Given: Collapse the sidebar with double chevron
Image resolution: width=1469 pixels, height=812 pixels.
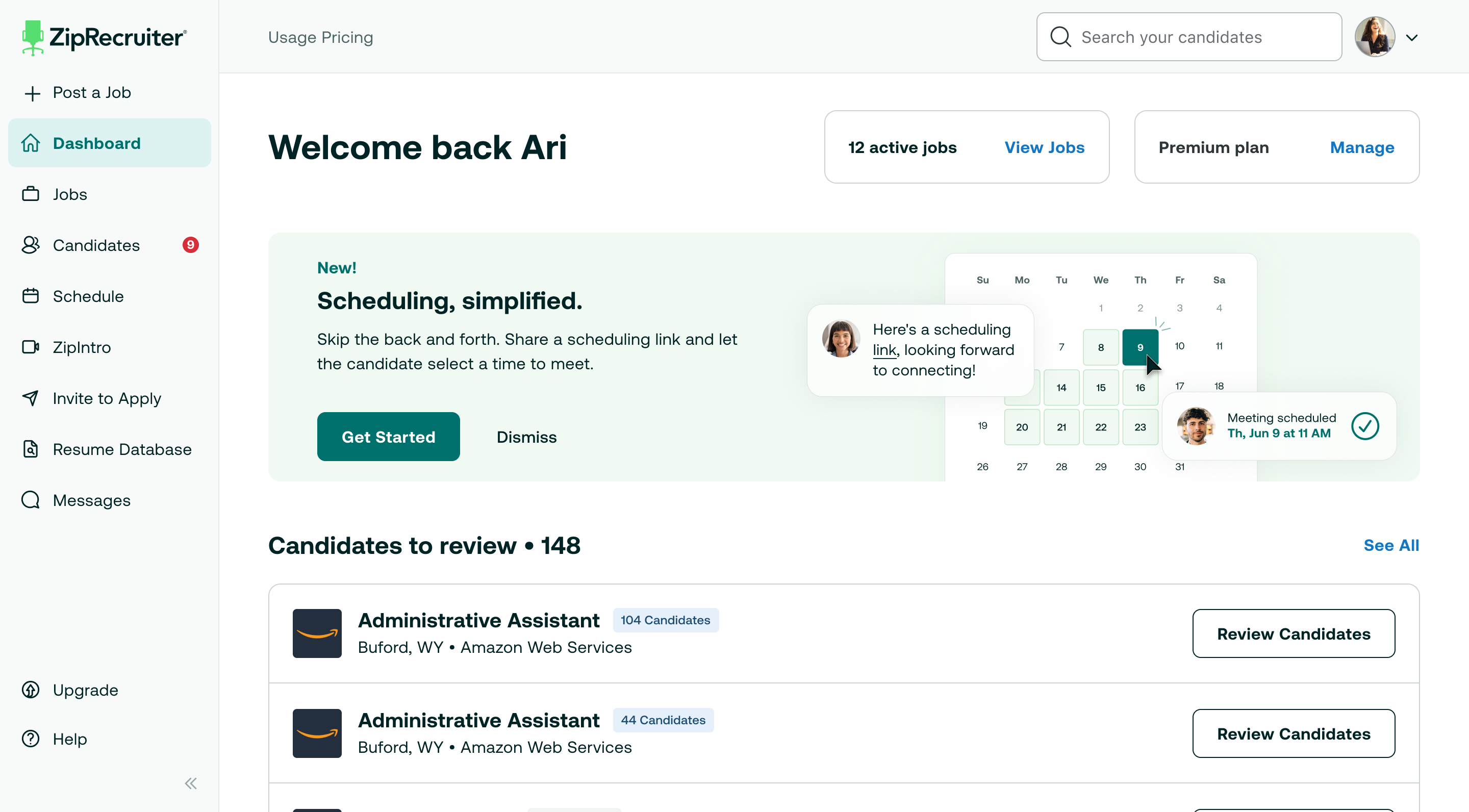Looking at the screenshot, I should click(x=191, y=783).
